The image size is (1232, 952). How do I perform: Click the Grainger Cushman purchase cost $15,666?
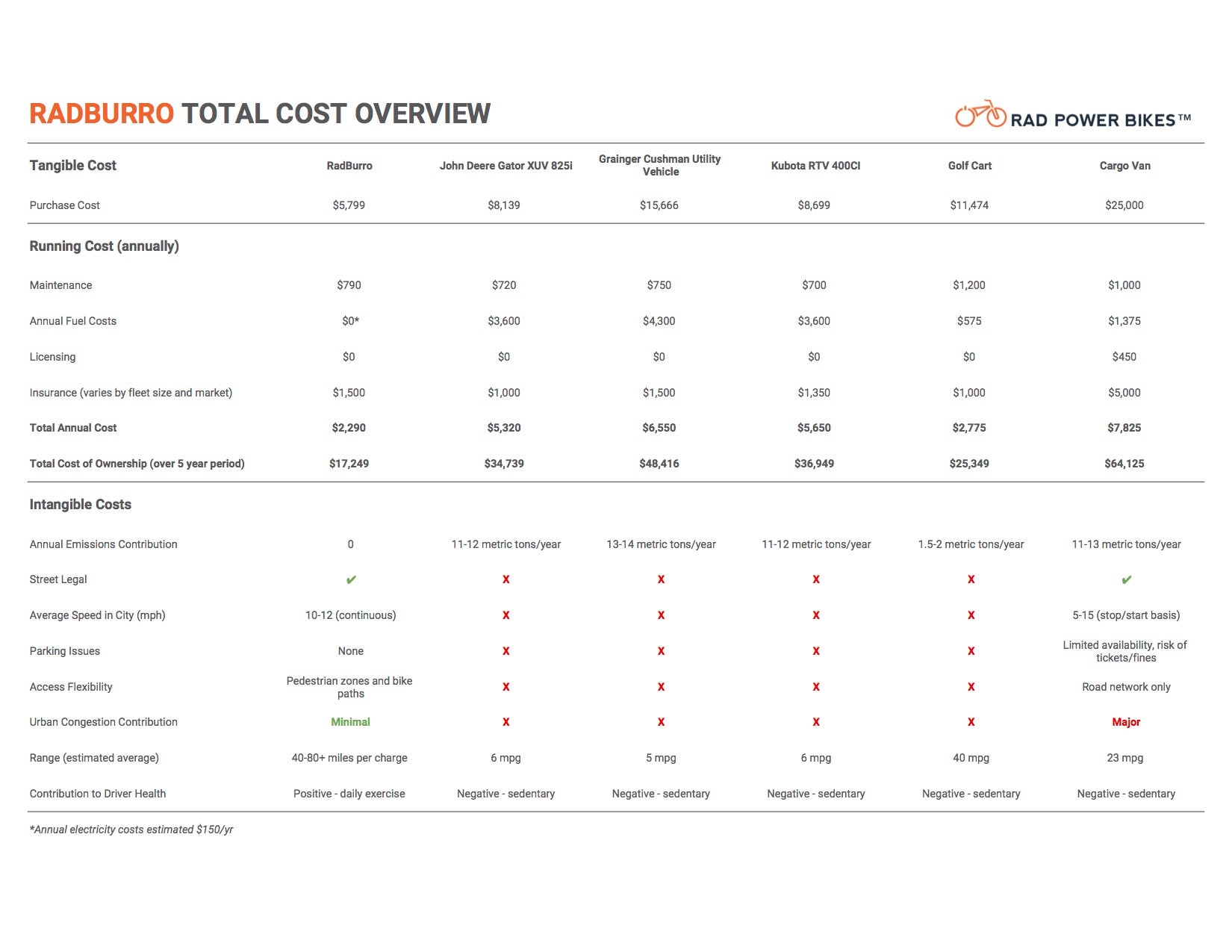(x=659, y=205)
